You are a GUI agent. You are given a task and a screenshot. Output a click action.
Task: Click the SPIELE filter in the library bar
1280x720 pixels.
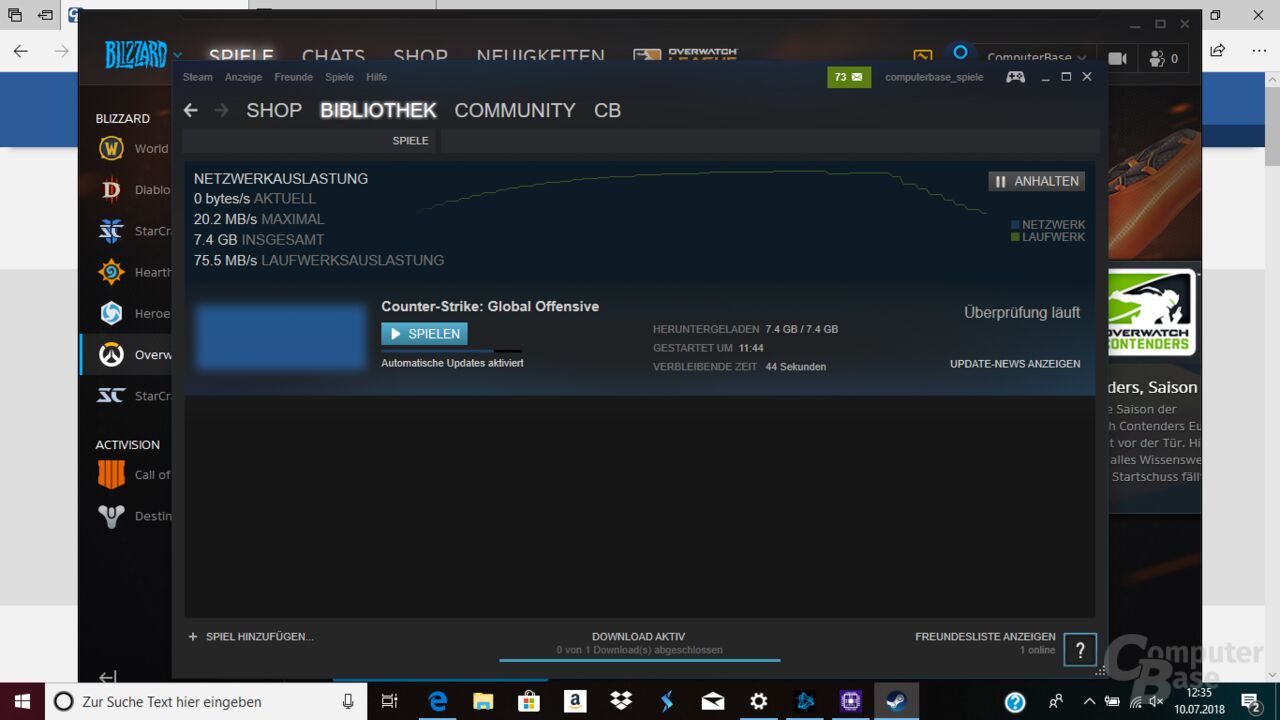click(410, 141)
